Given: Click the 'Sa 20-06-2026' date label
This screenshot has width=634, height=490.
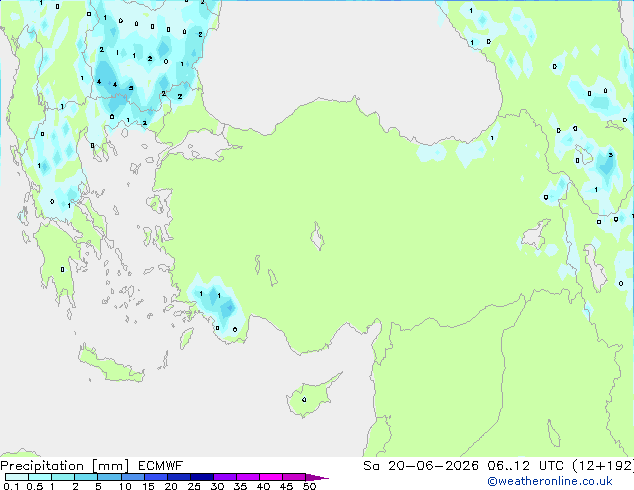Looking at the screenshot, I should coord(421,466).
